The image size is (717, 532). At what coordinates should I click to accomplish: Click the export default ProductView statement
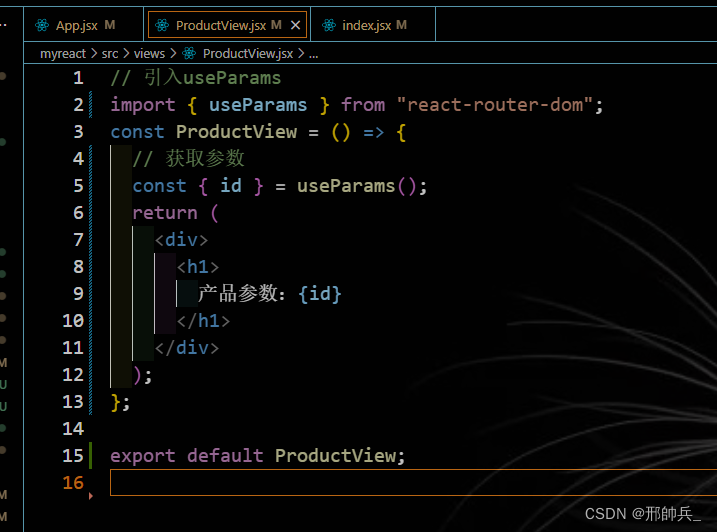(257, 456)
